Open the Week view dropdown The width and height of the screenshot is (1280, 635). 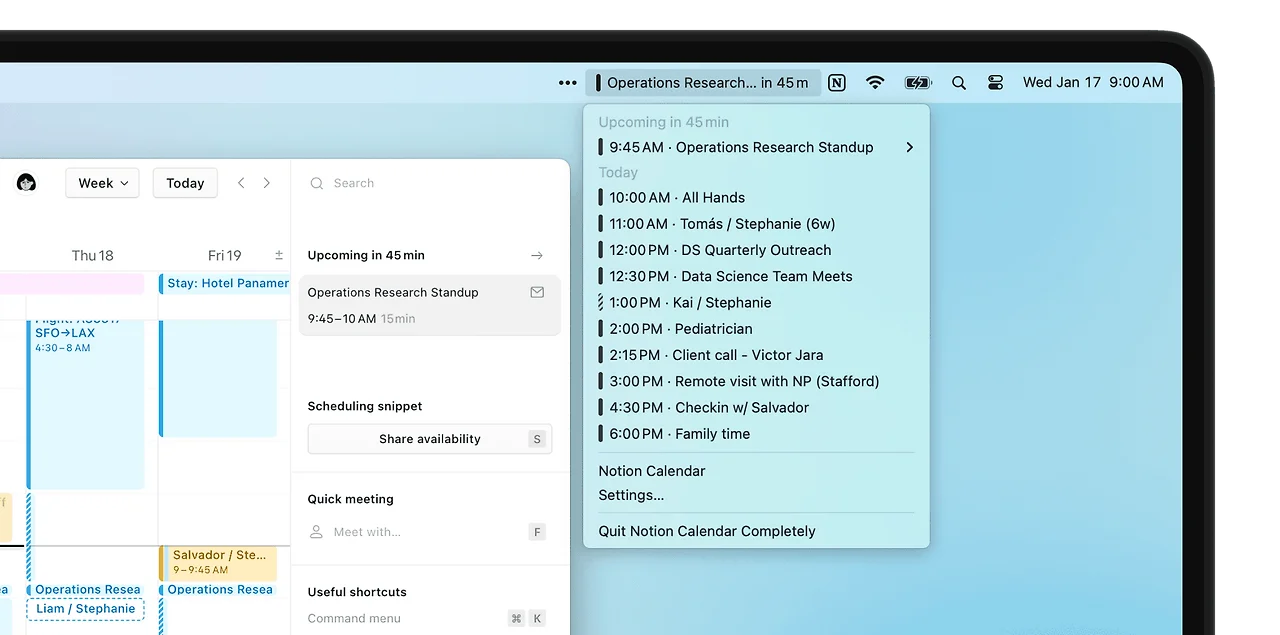pyautogui.click(x=102, y=183)
